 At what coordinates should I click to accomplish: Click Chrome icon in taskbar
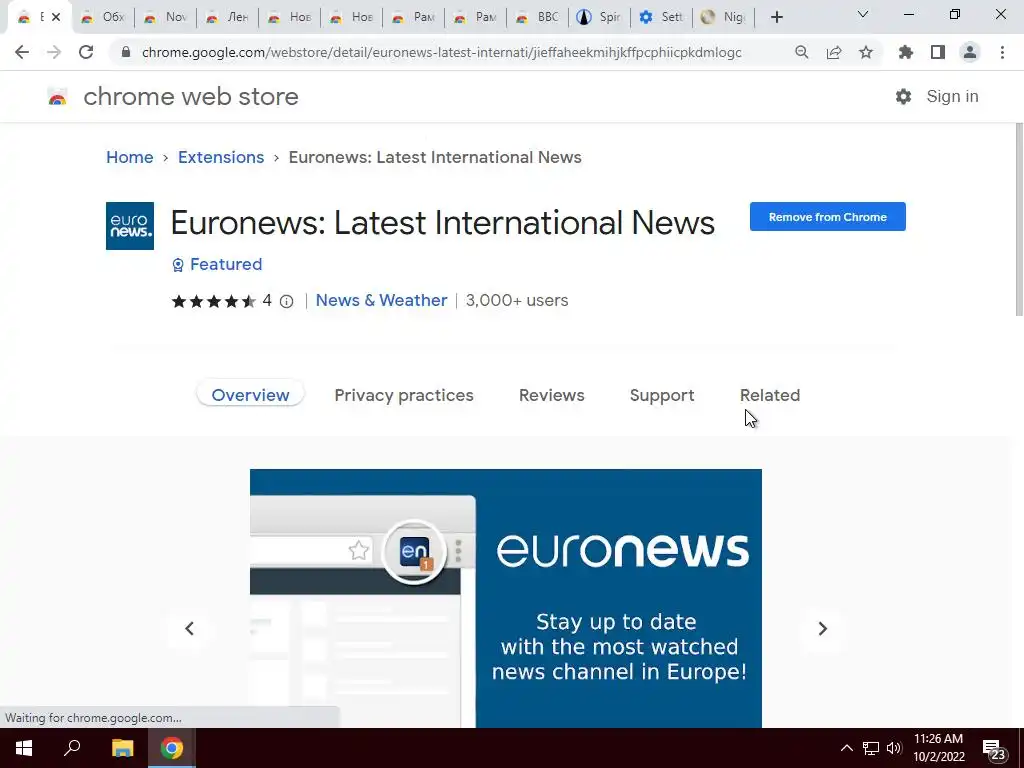tap(172, 748)
